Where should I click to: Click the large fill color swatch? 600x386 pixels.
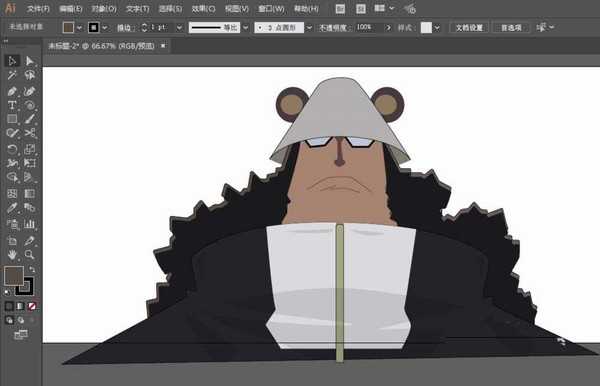(13, 275)
